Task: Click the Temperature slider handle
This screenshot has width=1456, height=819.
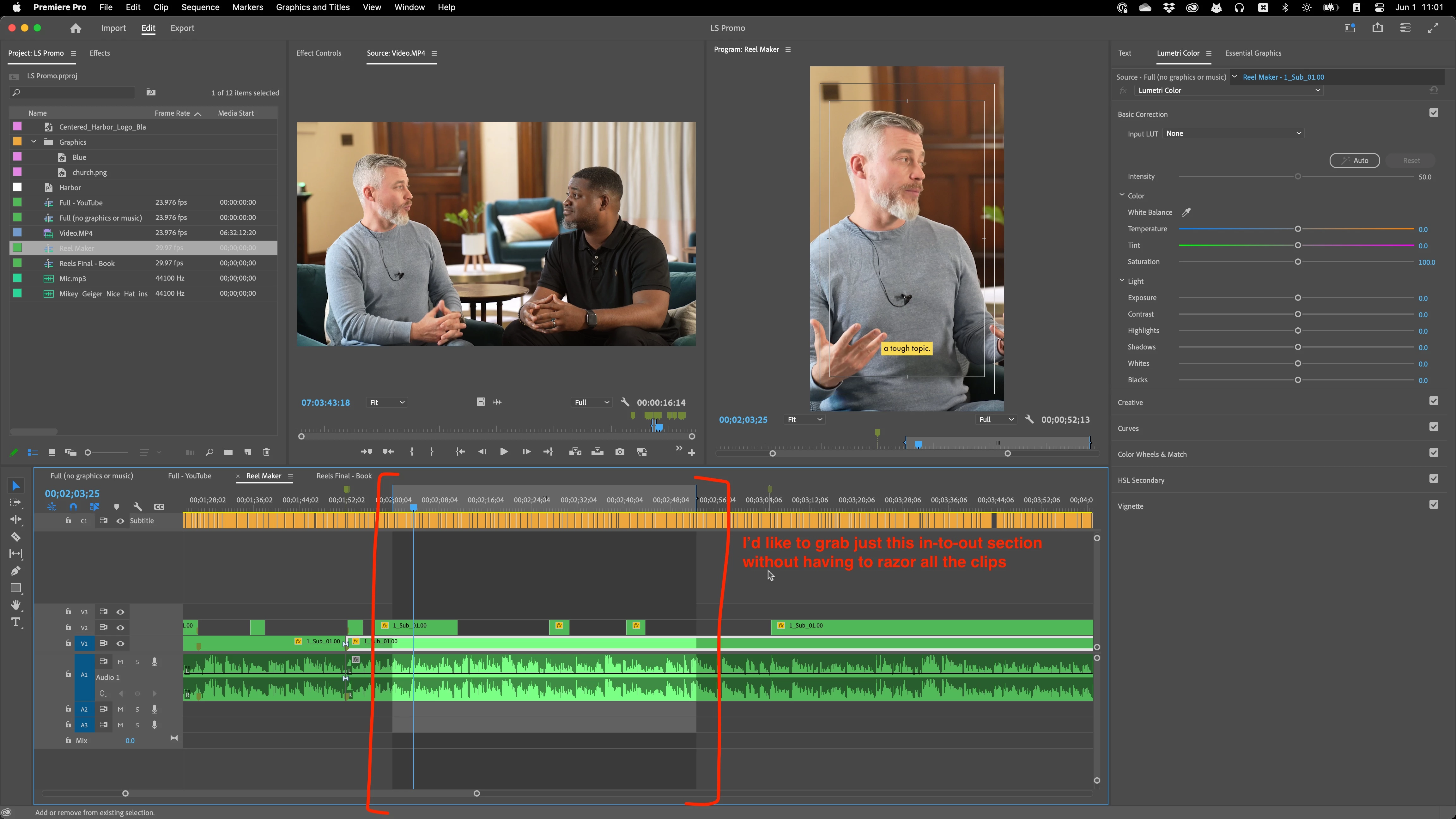Action: 1298,229
